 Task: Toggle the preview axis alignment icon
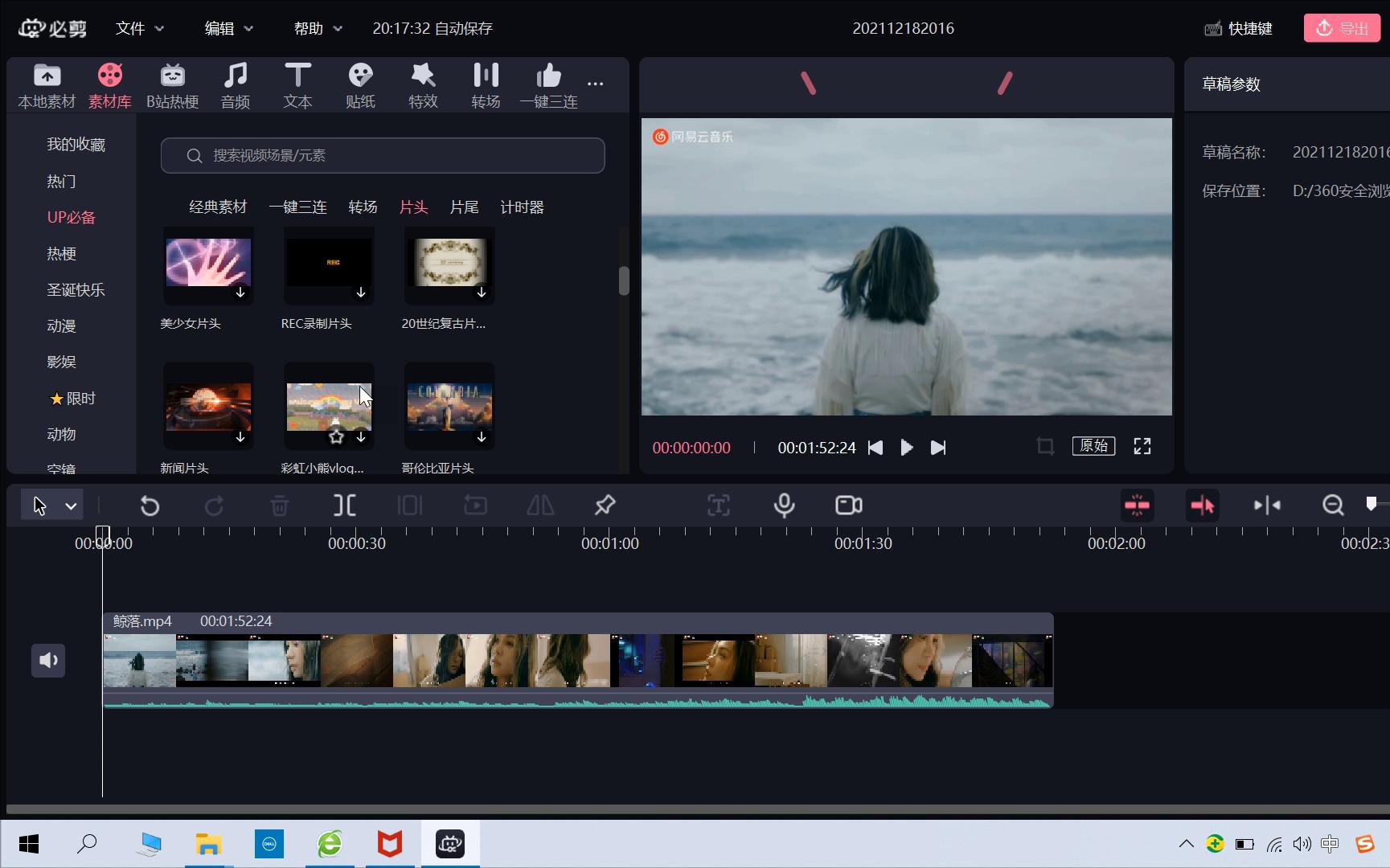tap(1268, 506)
